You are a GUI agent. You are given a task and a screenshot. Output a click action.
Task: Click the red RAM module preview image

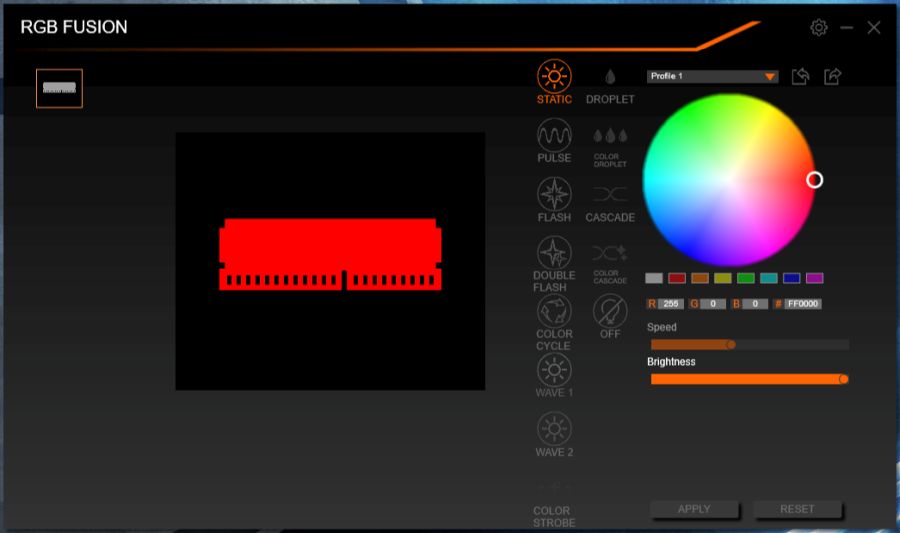(330, 254)
